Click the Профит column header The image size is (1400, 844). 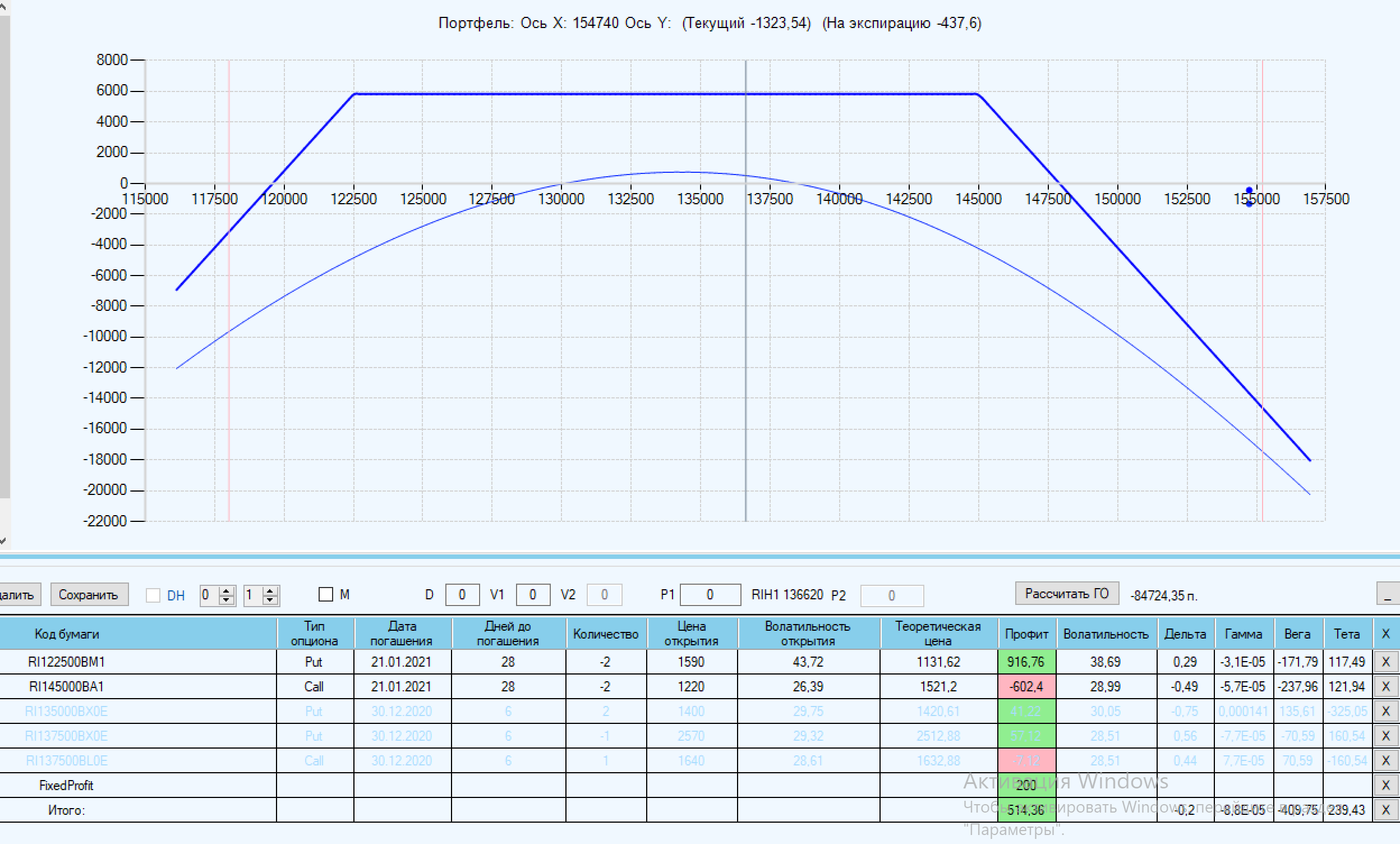coord(1026,634)
